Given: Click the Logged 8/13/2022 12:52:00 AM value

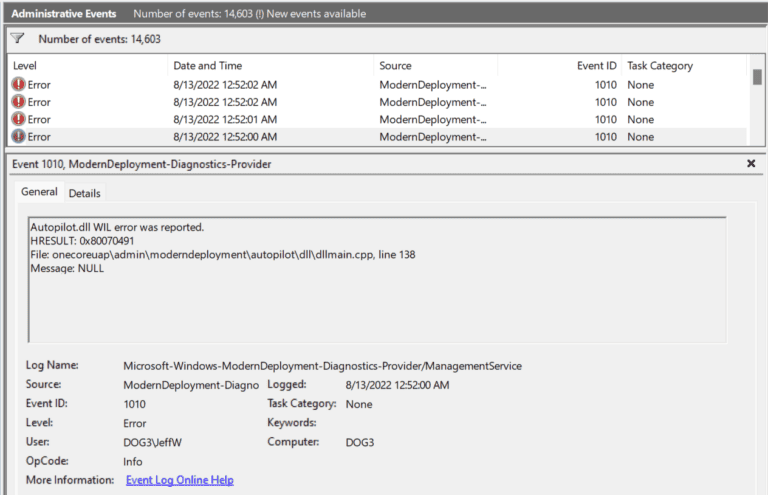Looking at the screenshot, I should [397, 385].
